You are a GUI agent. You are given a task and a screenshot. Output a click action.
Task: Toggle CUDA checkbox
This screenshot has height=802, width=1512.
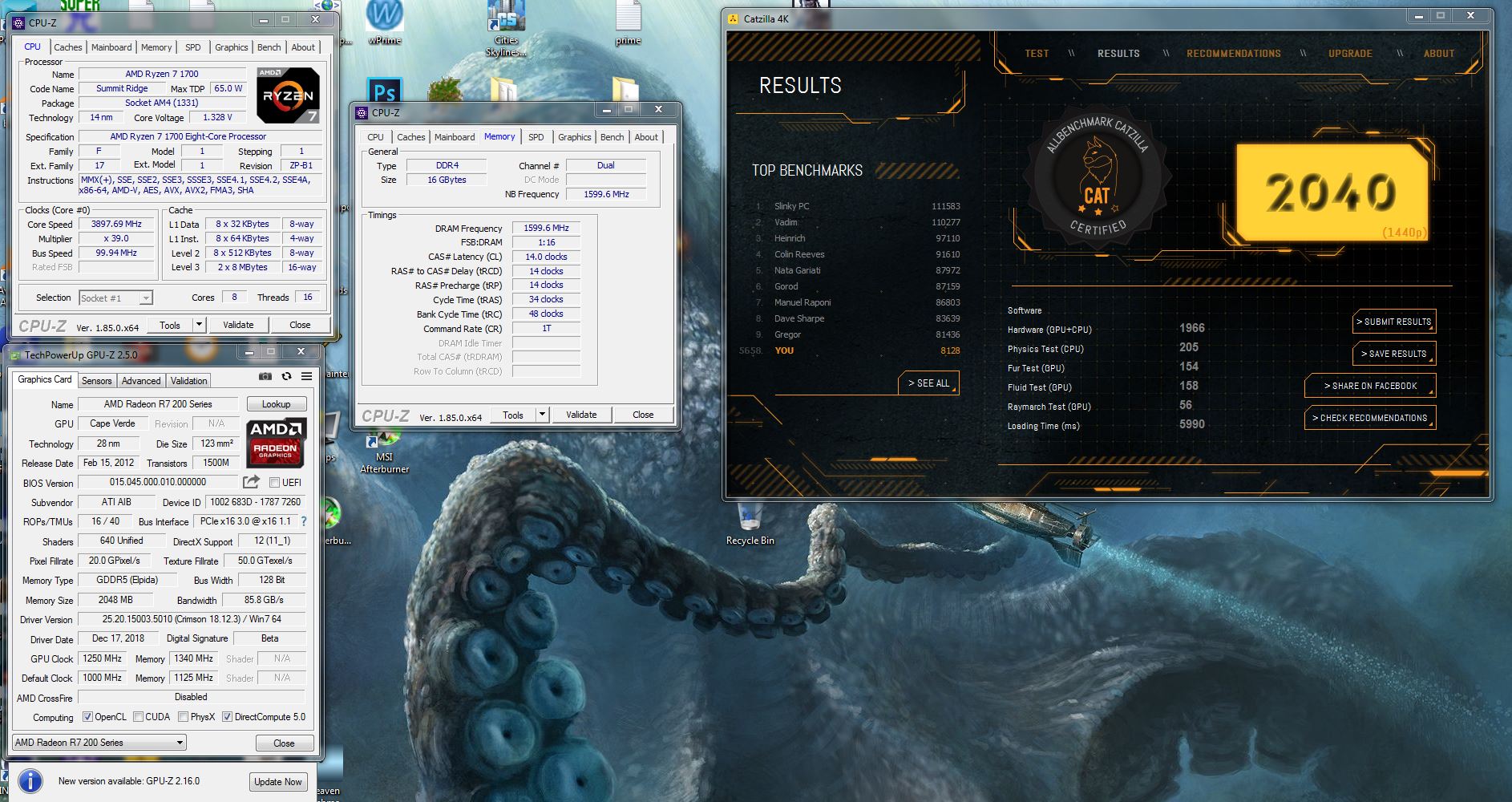pyautogui.click(x=138, y=717)
